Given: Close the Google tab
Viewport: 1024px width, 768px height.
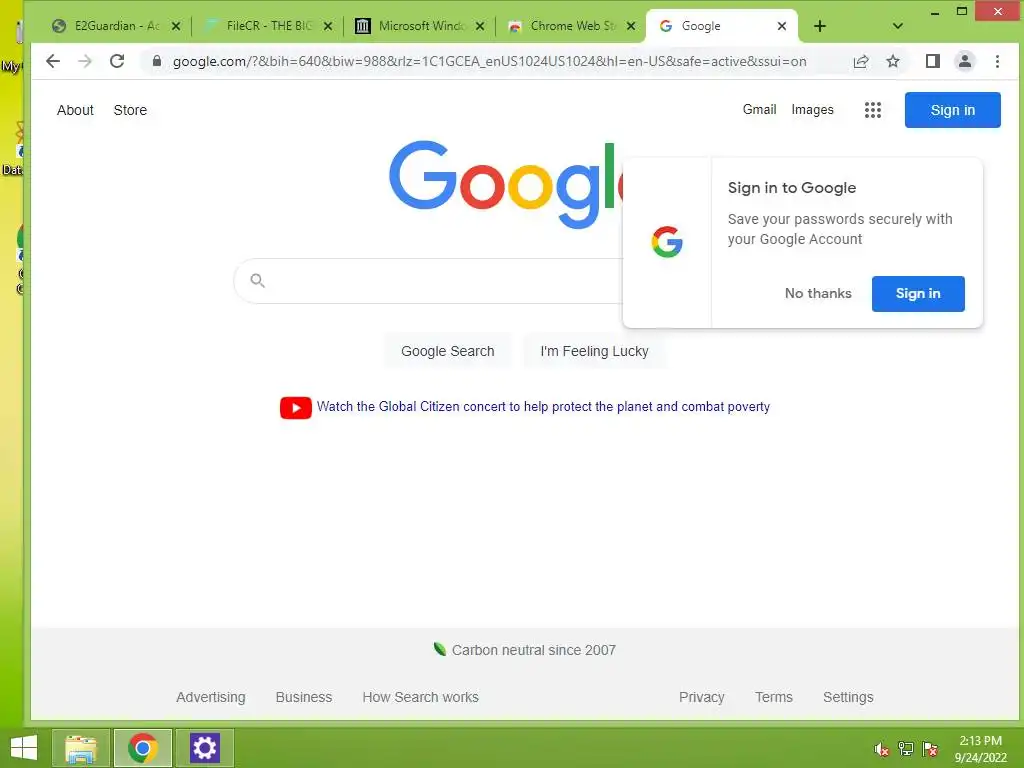Looking at the screenshot, I should [782, 26].
